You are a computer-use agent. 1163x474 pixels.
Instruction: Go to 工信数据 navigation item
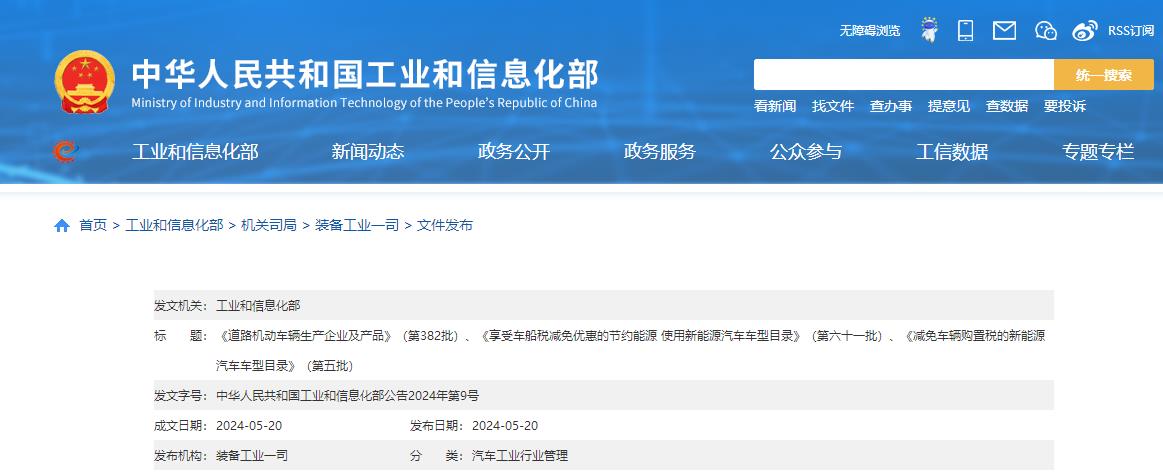[952, 152]
